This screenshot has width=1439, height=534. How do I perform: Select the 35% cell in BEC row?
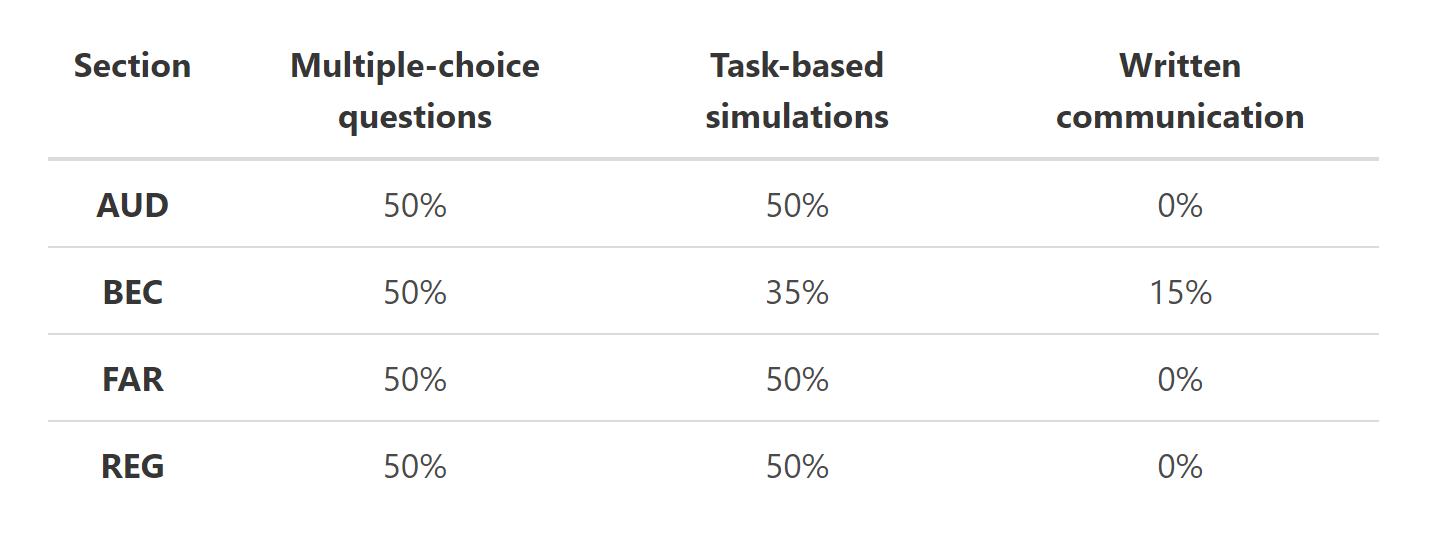point(797,293)
